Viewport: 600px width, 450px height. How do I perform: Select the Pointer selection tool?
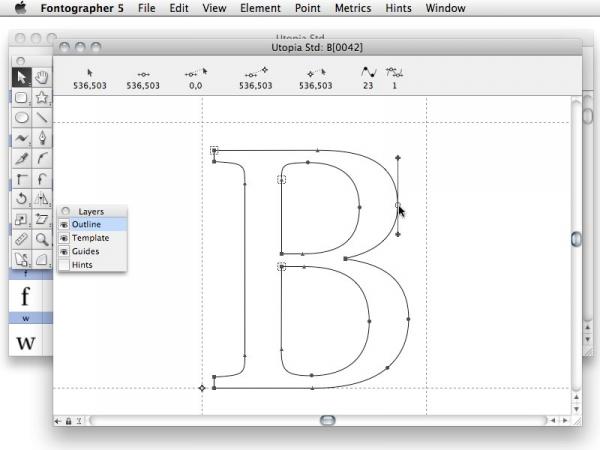point(22,77)
